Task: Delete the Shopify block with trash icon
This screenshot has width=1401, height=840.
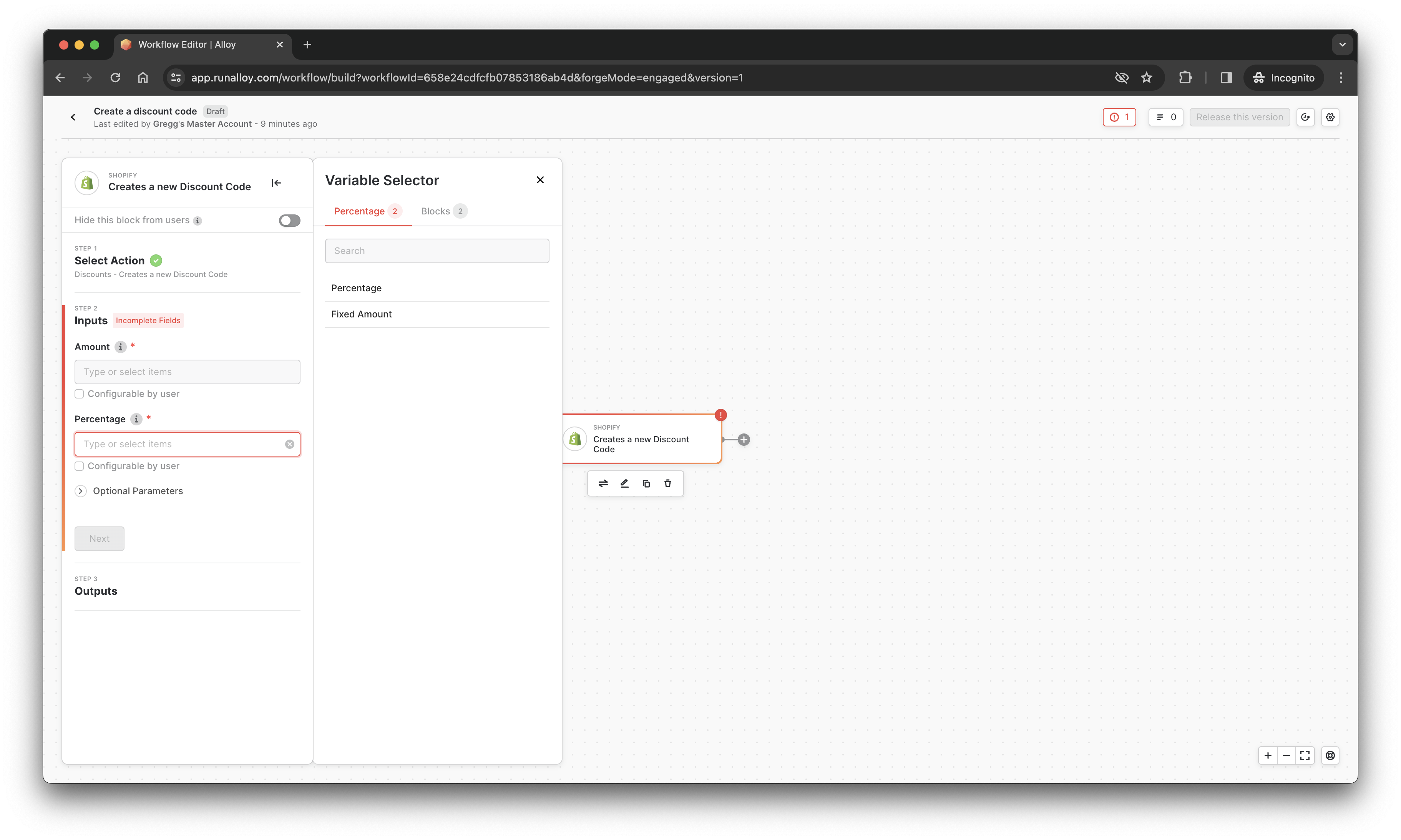Action: click(667, 483)
